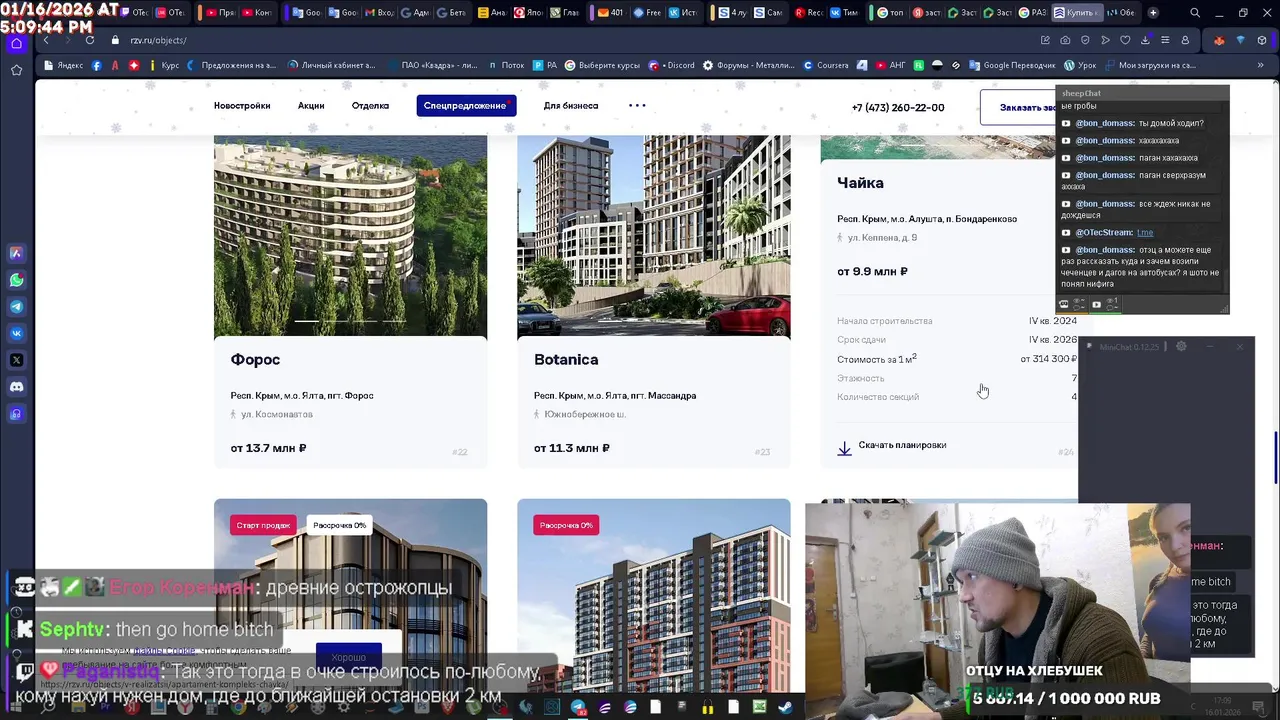Click the Яндекс bookmark
The height and width of the screenshot is (720, 1280).
click(63, 65)
